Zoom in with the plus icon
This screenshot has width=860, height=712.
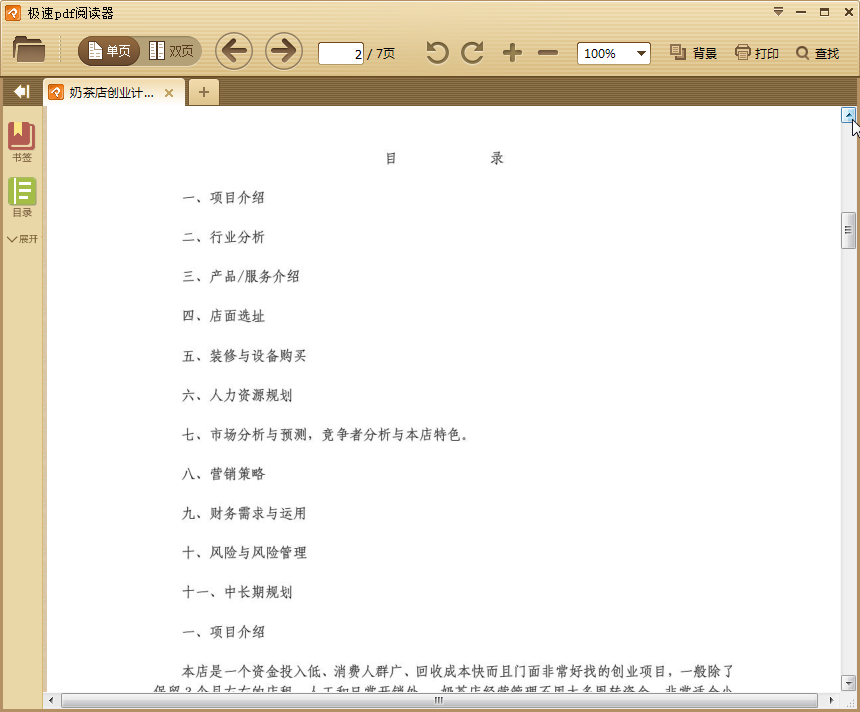pos(512,53)
